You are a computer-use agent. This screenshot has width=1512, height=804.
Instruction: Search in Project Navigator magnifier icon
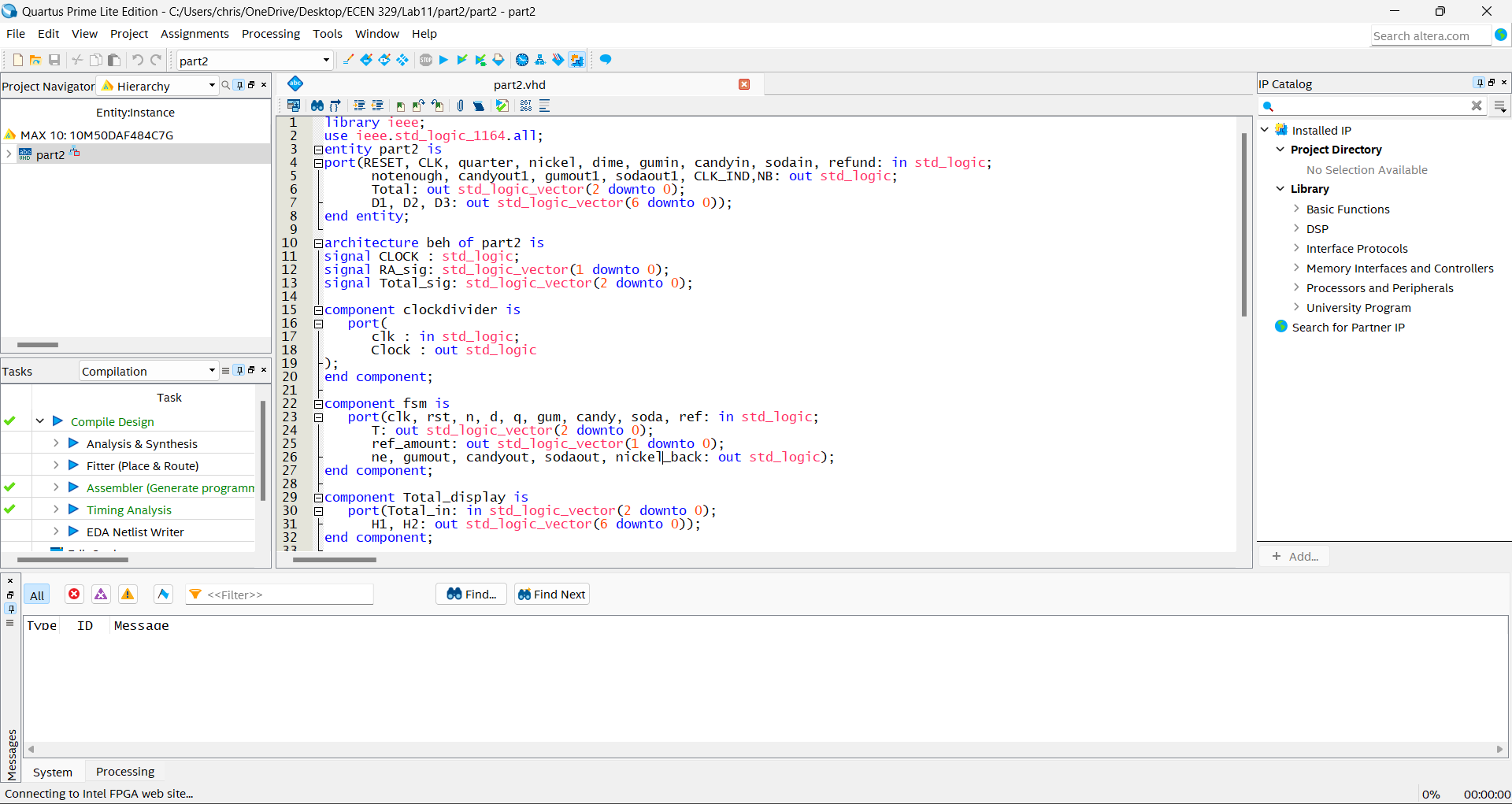(226, 85)
